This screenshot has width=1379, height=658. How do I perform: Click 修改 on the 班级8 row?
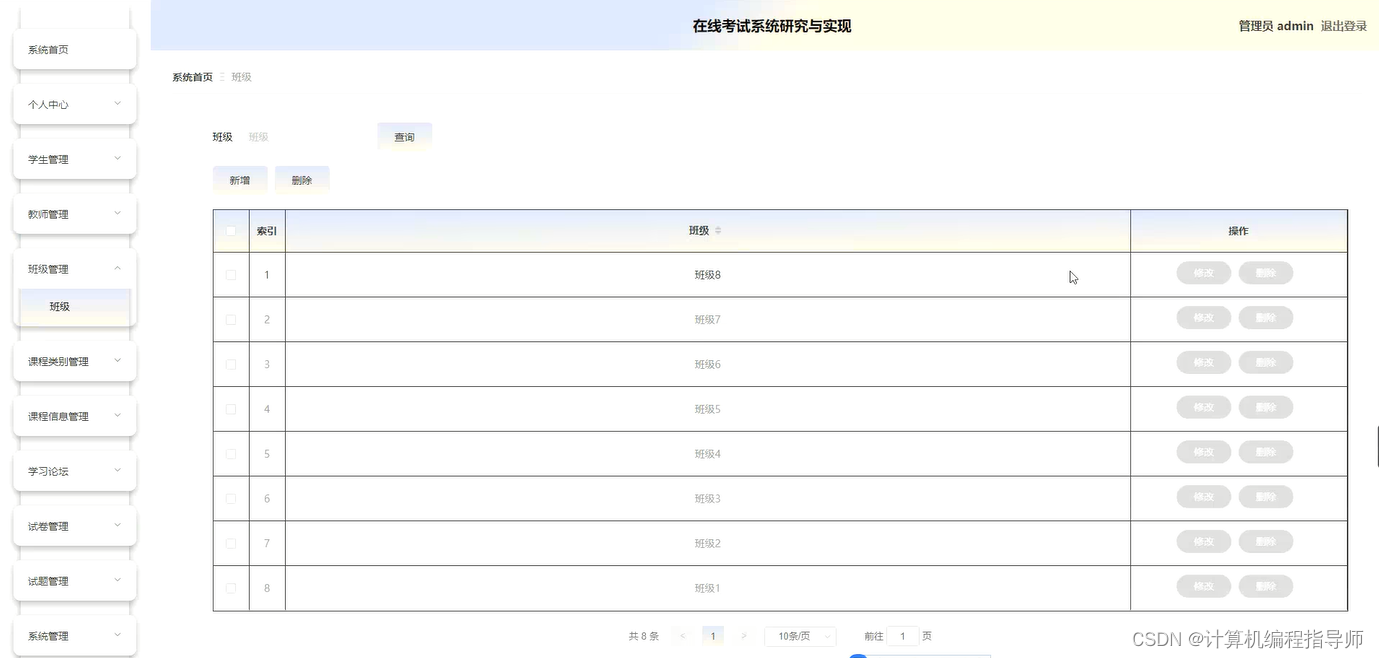1203,272
